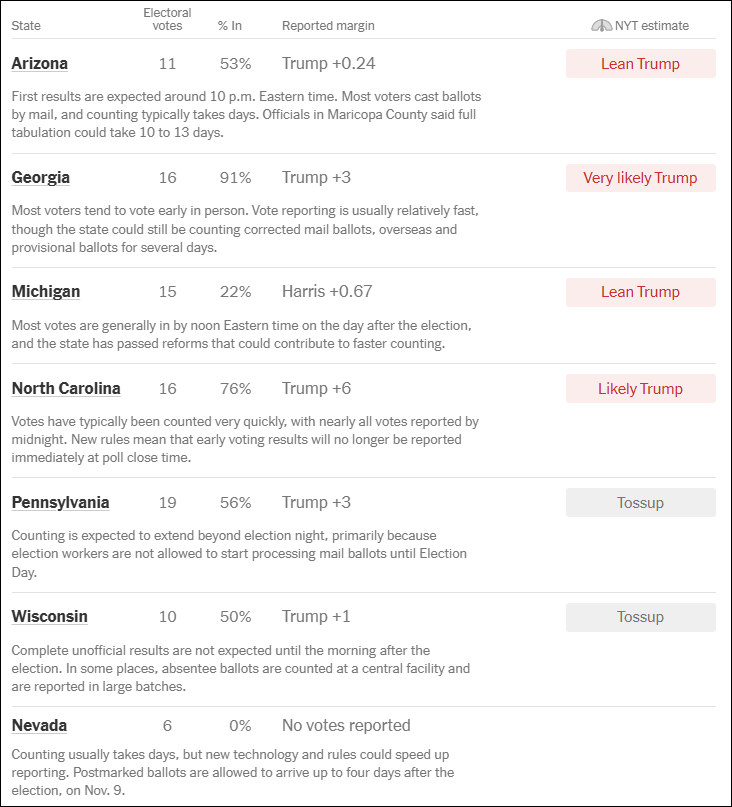Click Nevada's No votes reported text

coord(346,726)
